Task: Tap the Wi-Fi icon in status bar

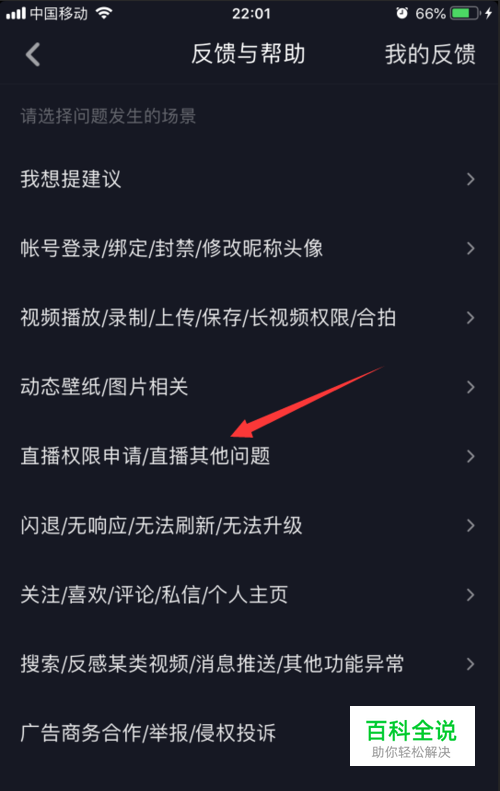Action: coord(103,13)
